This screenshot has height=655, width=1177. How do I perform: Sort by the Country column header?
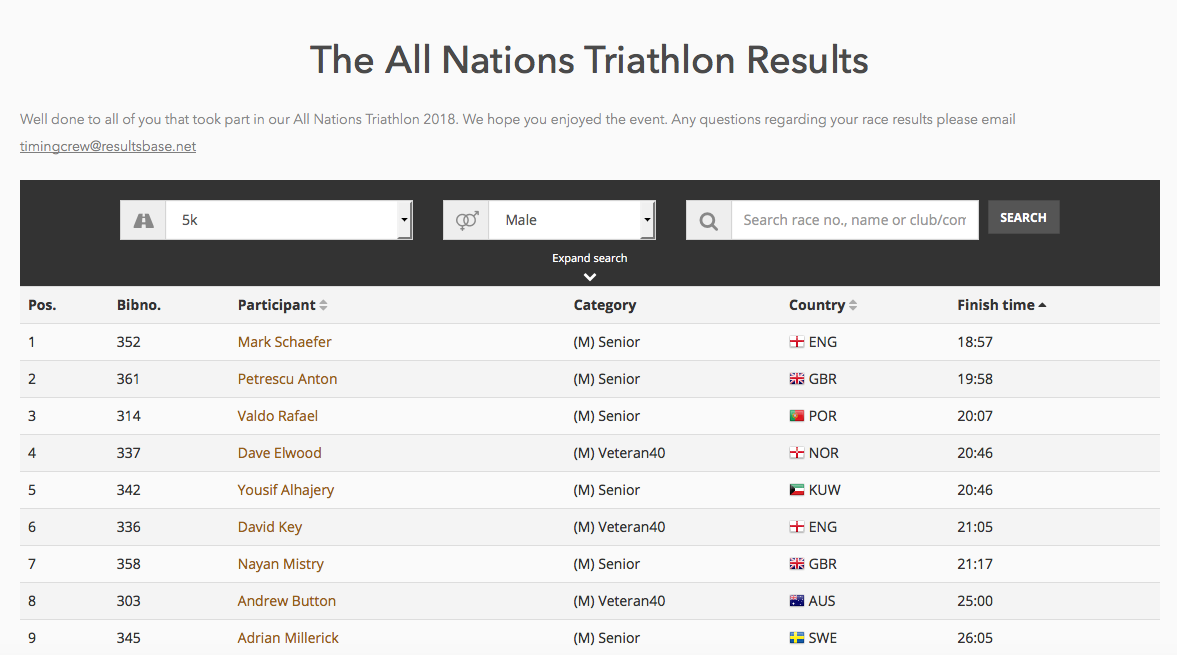coord(817,305)
